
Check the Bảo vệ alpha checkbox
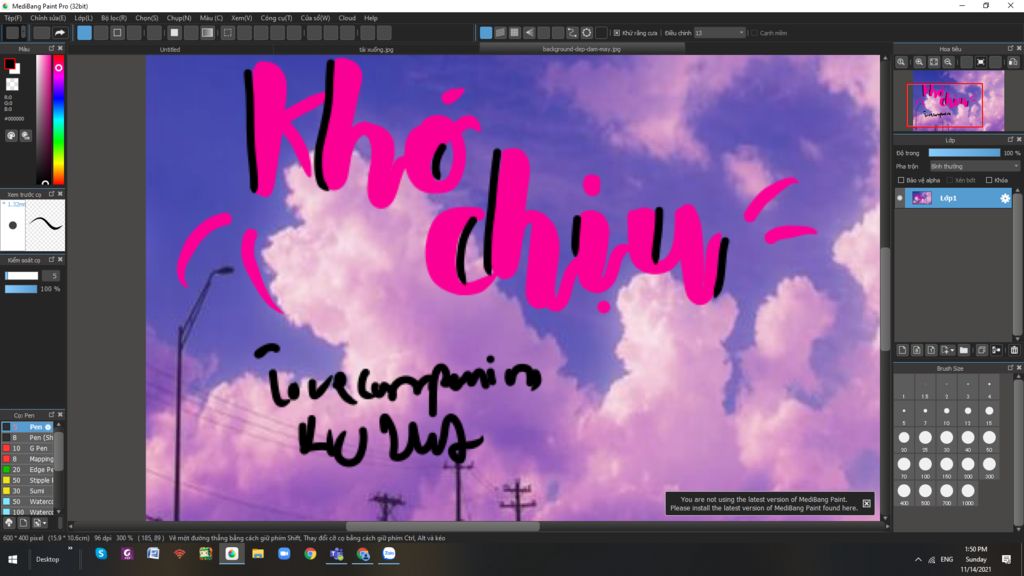[901, 180]
